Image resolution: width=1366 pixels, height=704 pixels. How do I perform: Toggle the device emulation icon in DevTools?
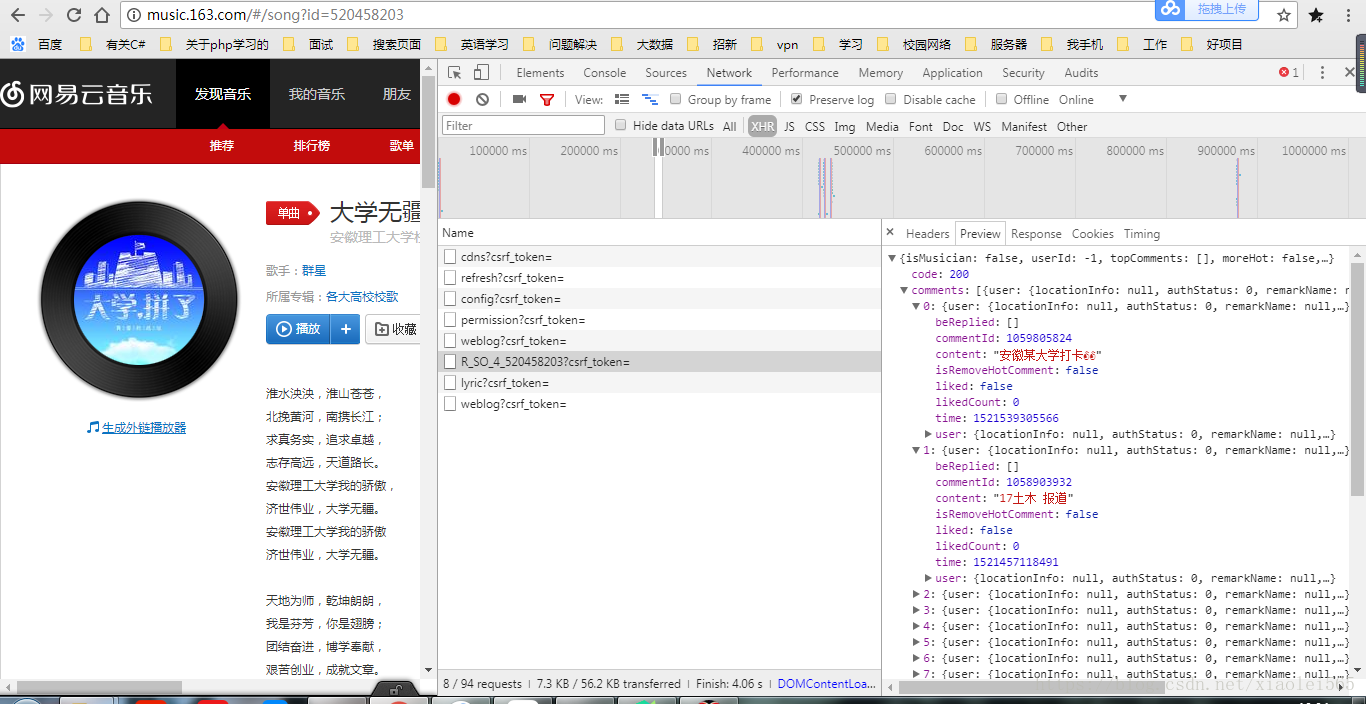tap(482, 72)
